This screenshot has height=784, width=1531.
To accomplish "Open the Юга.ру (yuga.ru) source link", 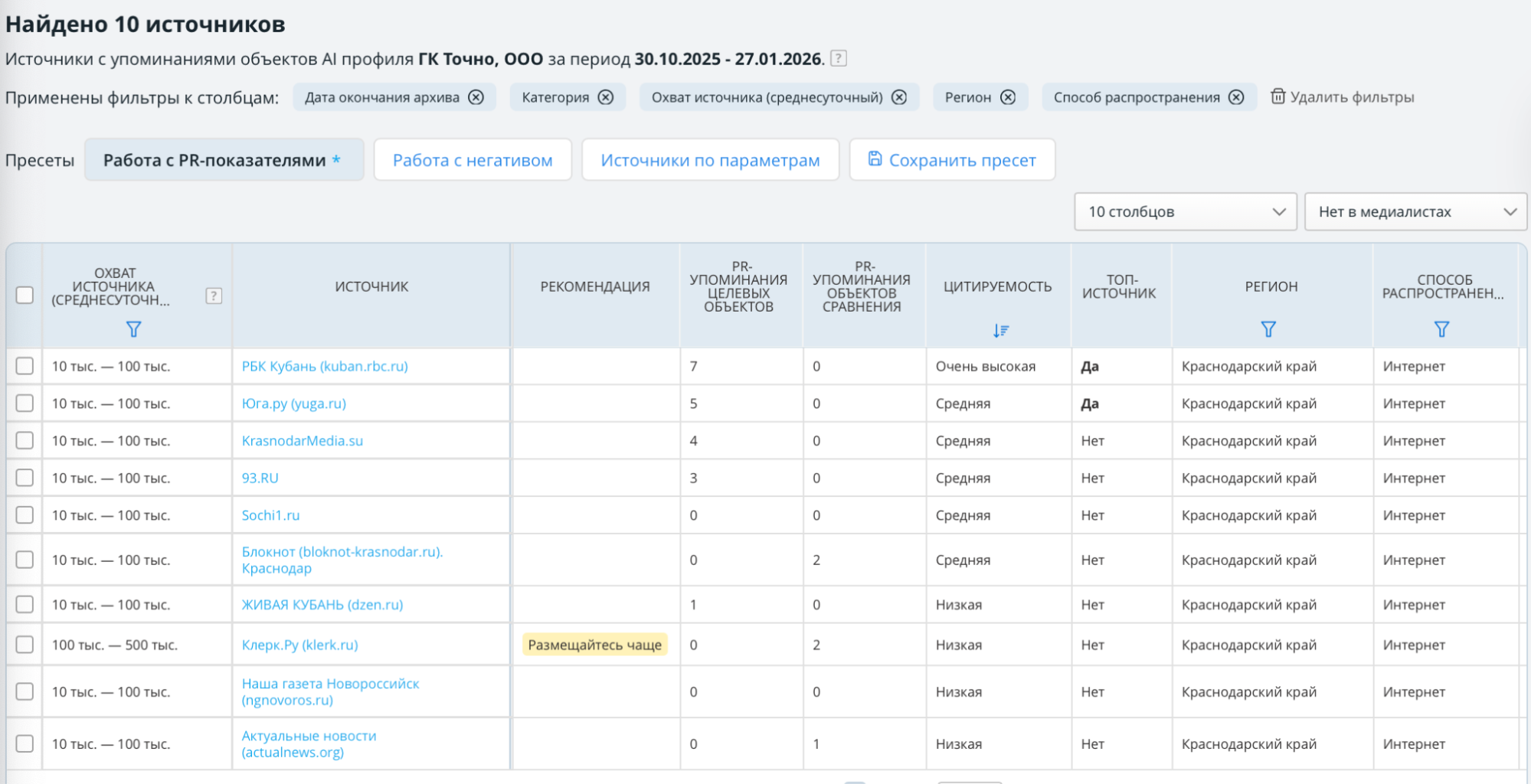I will 294,403.
